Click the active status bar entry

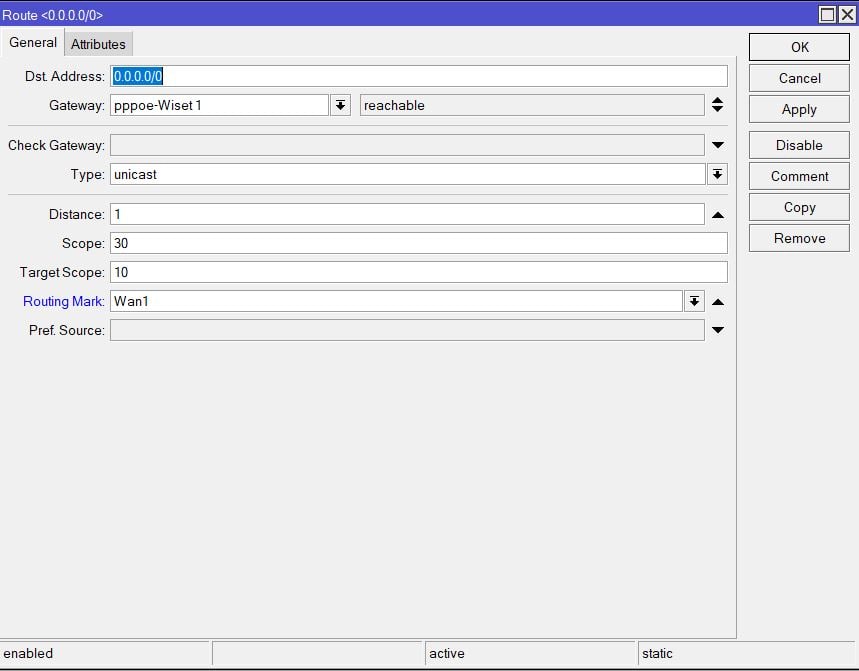(x=530, y=653)
